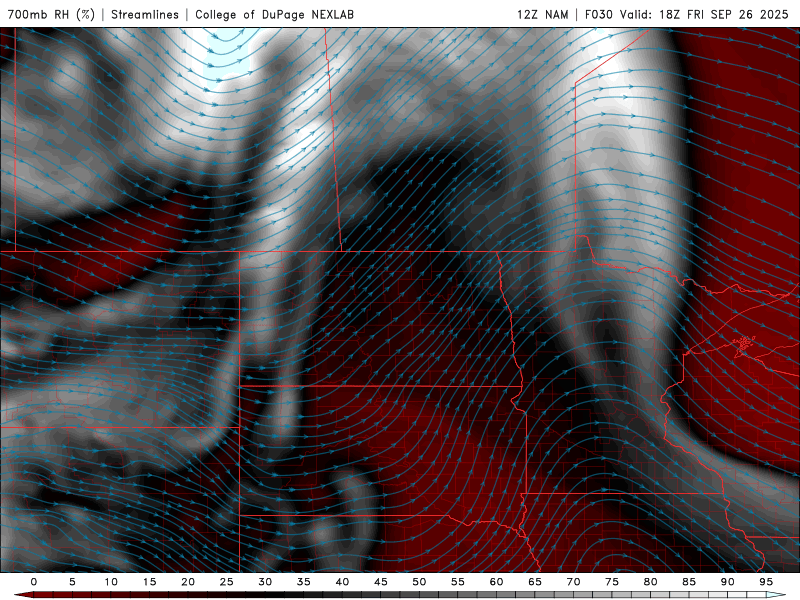This screenshot has height=600, width=800.
Task: Click the colorbar label "95"
Action: click(766, 582)
